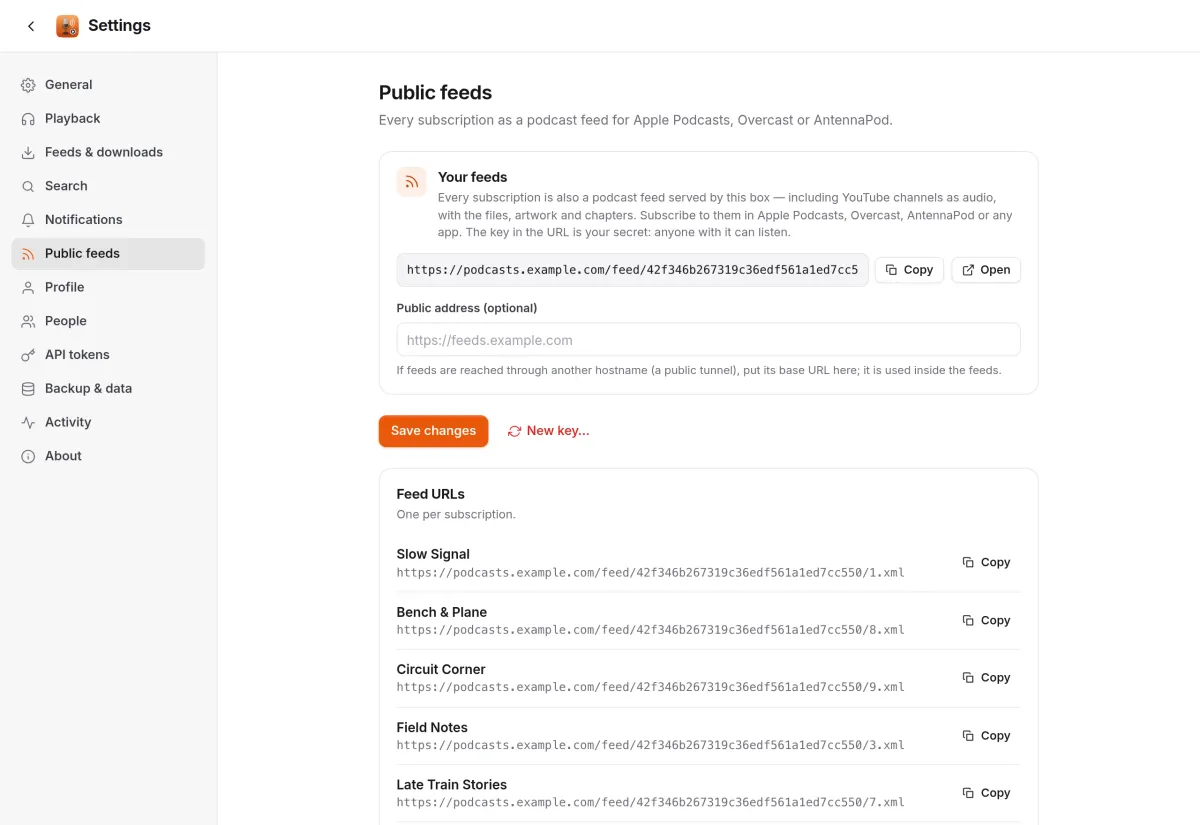Click the Public feeds RSS sidebar icon
The height and width of the screenshot is (825, 1200).
(x=28, y=254)
